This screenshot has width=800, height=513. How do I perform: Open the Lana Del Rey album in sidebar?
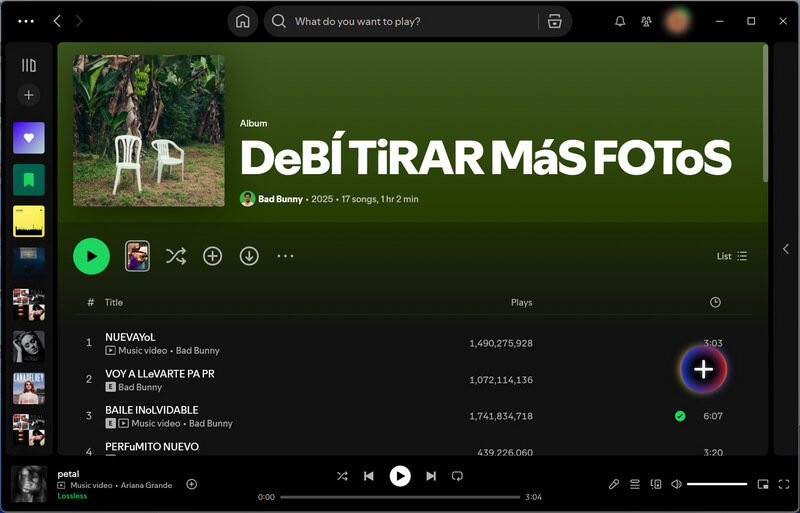(29, 388)
